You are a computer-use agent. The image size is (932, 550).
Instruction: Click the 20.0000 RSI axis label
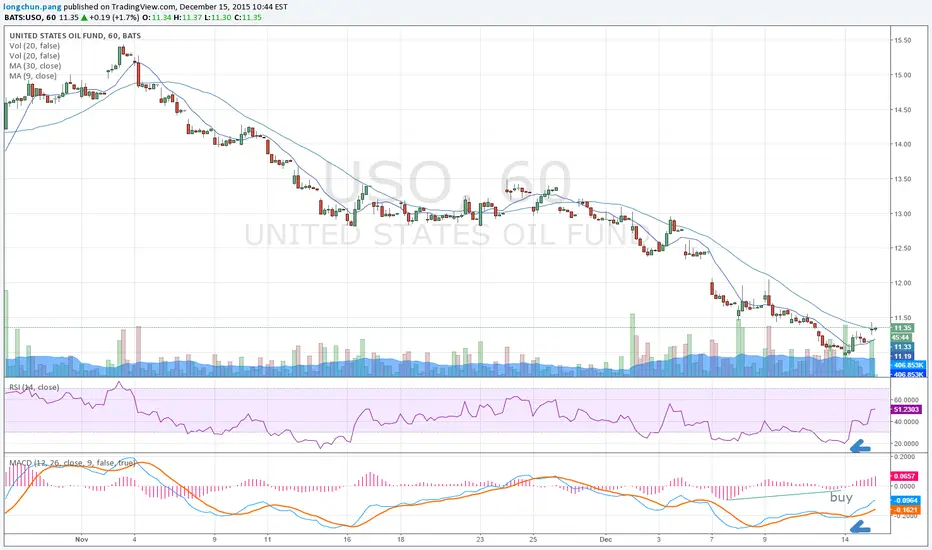click(x=906, y=444)
